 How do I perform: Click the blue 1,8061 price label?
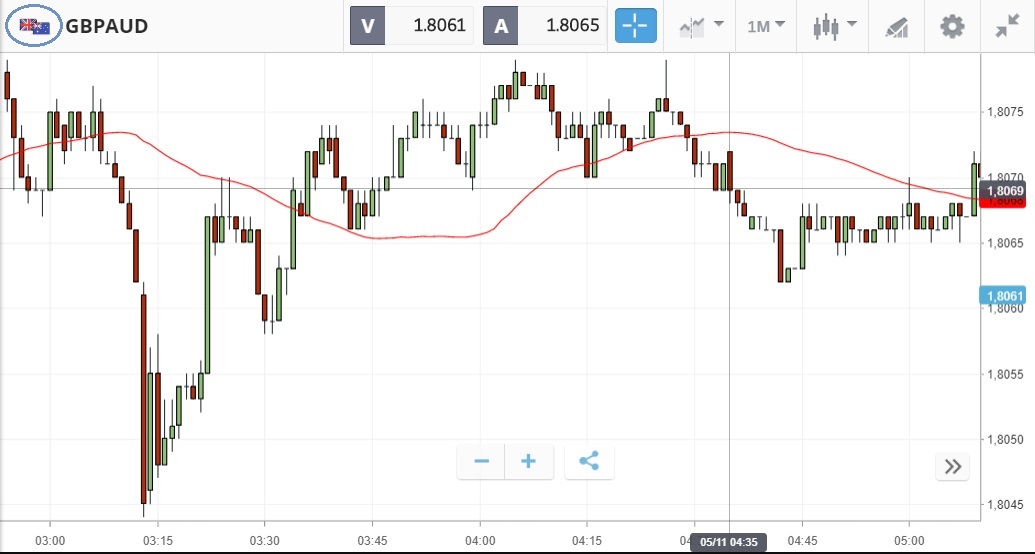[1005, 296]
